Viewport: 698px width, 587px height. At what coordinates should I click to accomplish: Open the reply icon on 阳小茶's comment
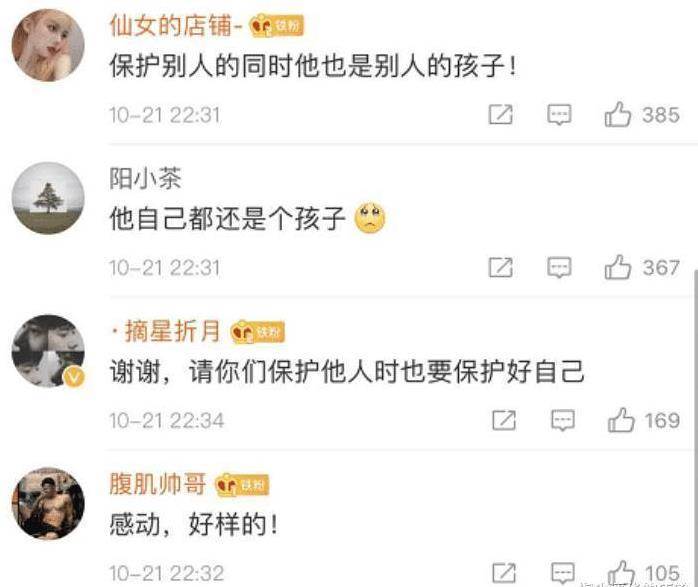(x=559, y=267)
